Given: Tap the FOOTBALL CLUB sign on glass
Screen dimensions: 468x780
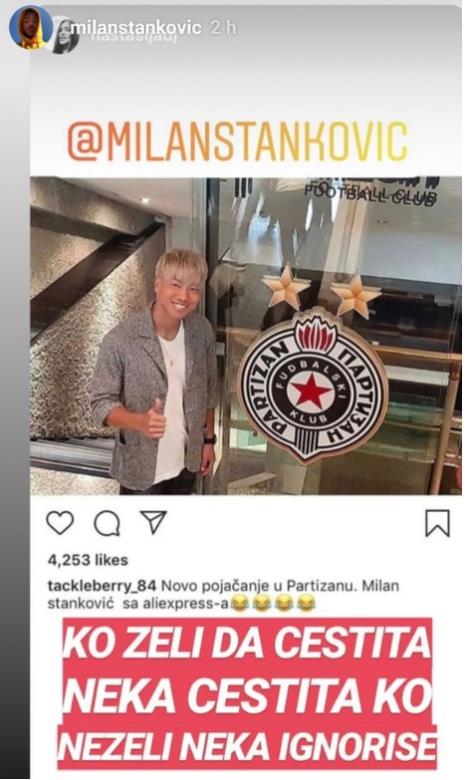Looking at the screenshot, I should (370, 195).
